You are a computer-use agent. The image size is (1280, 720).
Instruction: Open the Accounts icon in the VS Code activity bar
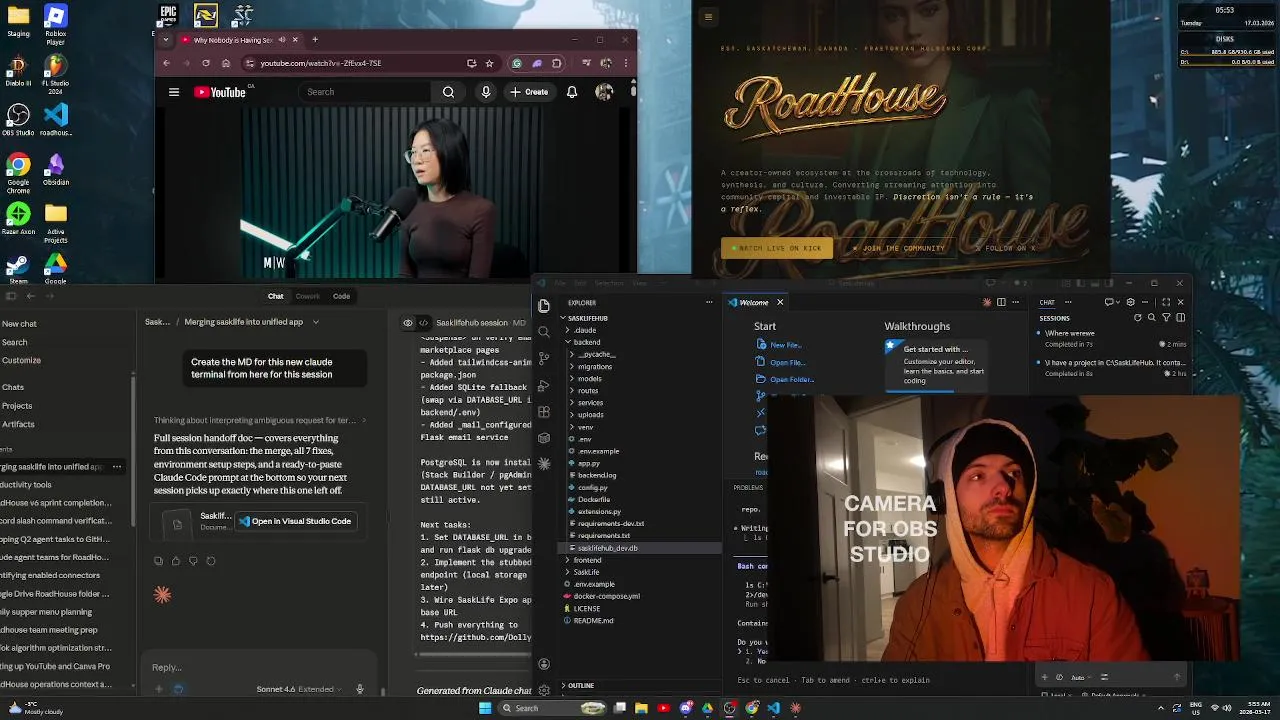(544, 664)
